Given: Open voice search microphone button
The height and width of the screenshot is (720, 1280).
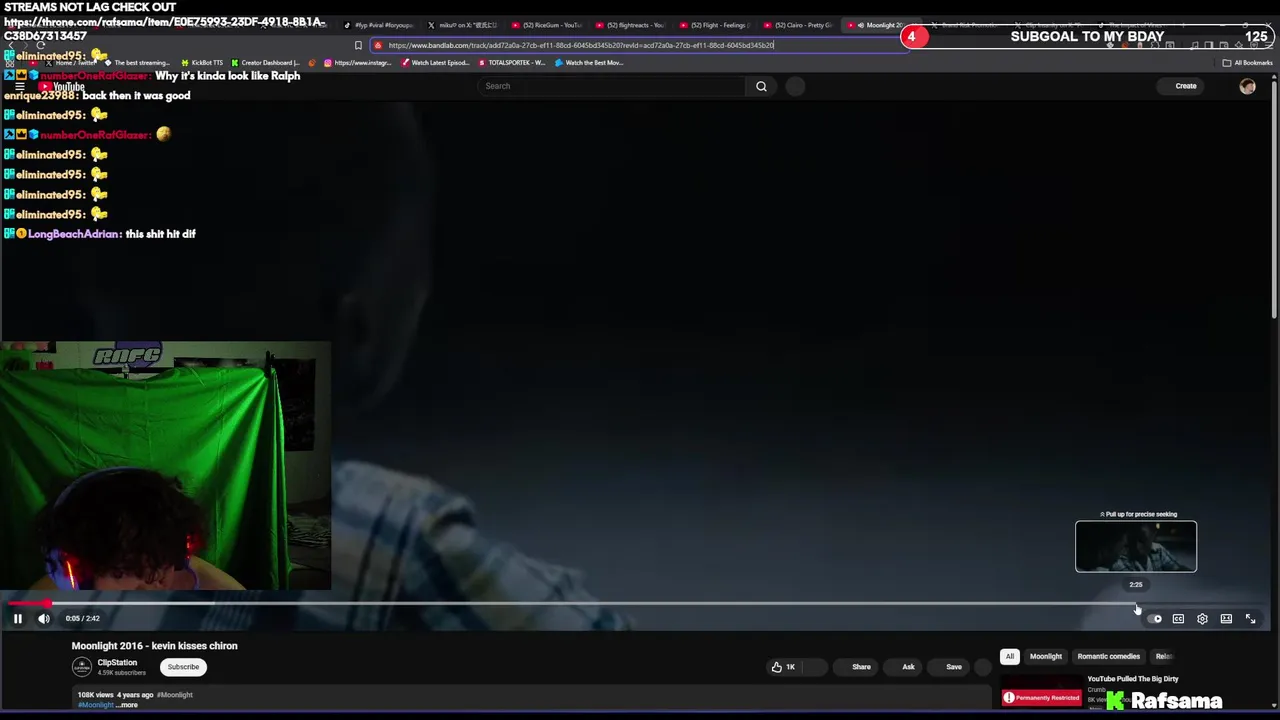Looking at the screenshot, I should point(795,86).
